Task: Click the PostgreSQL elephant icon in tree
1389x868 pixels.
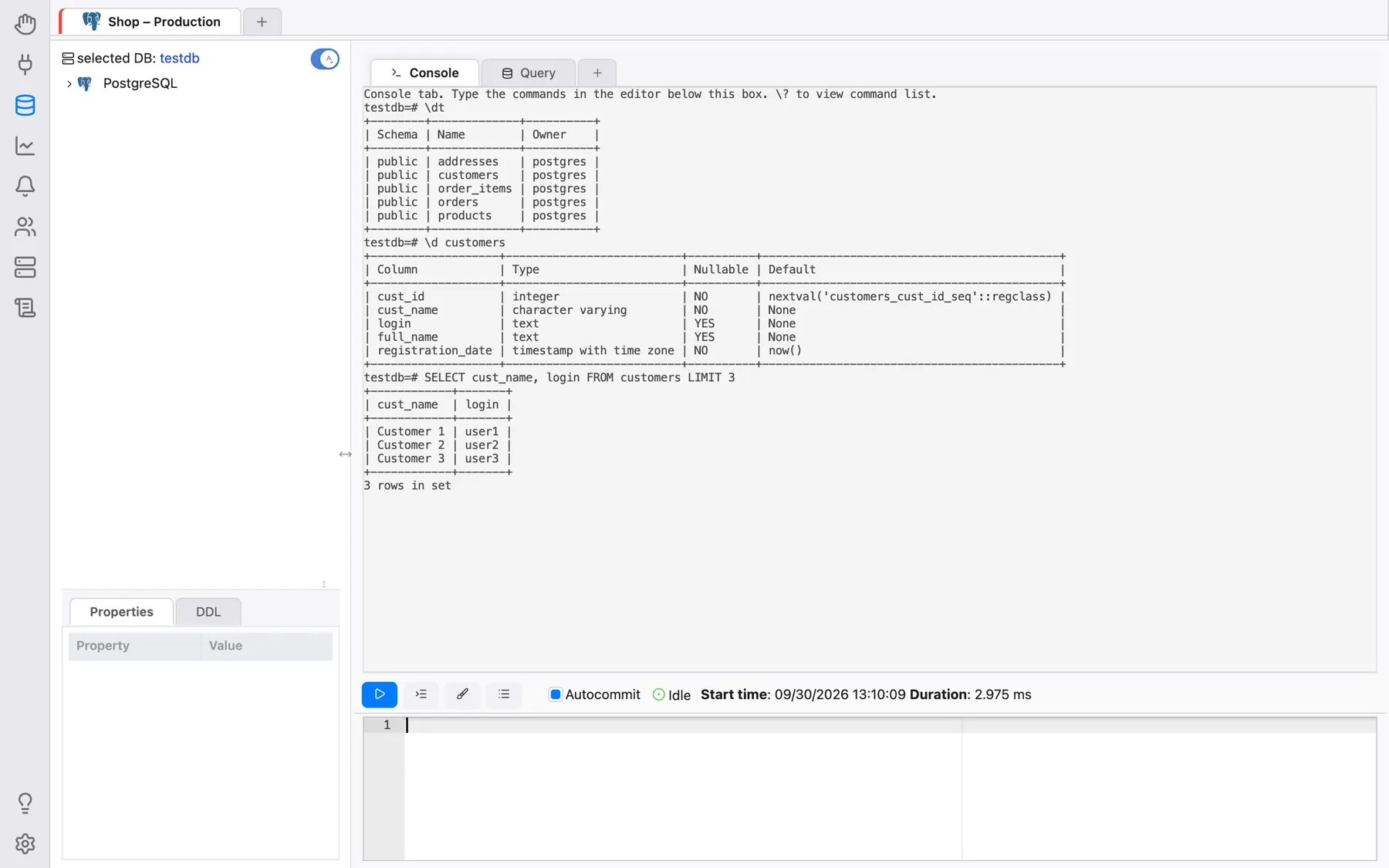Action: click(85, 83)
